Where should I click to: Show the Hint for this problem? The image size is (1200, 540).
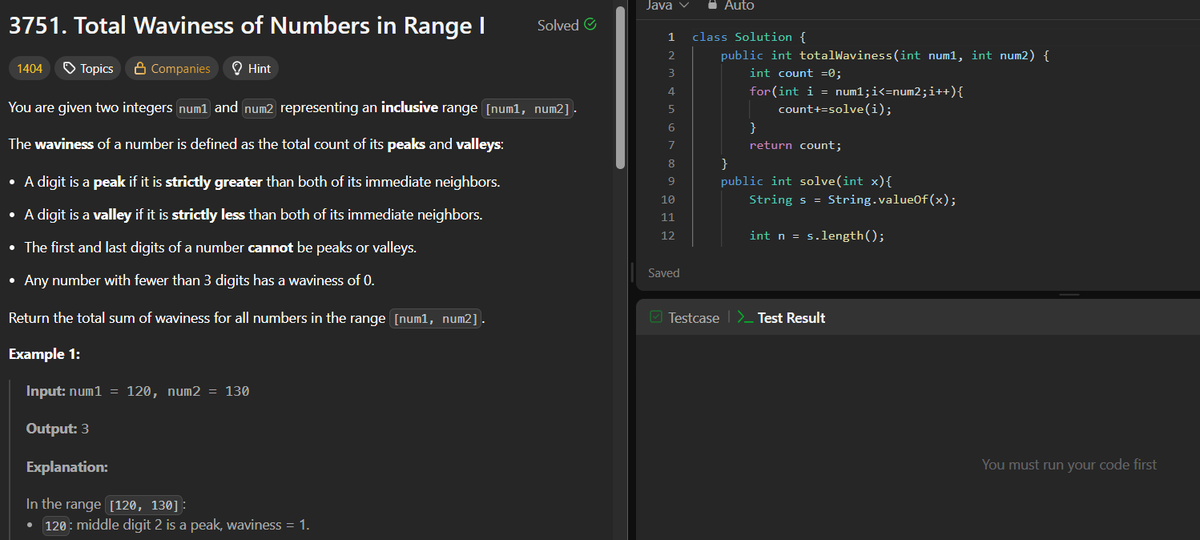point(251,68)
